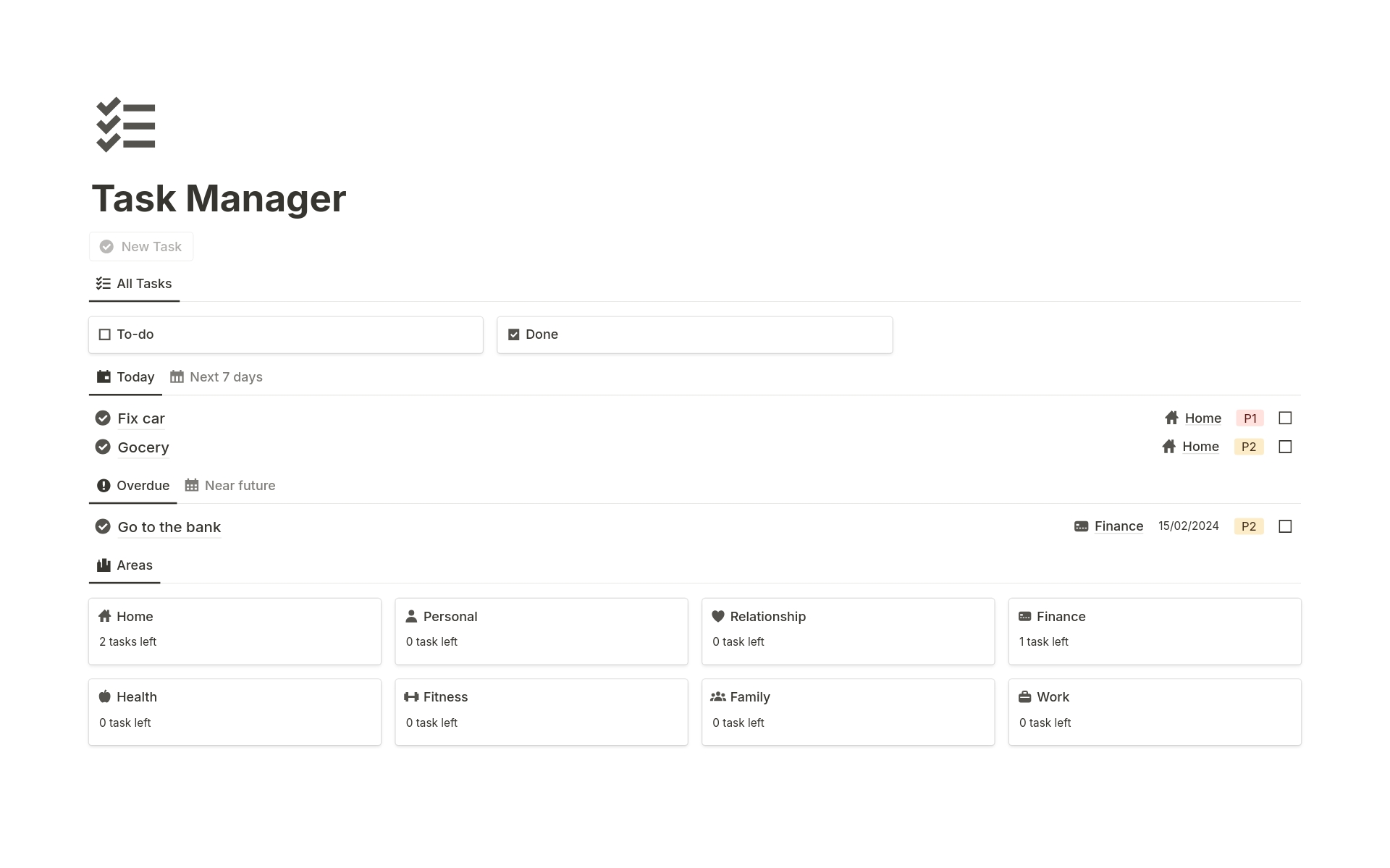
Task: Click the Home area house icon
Action: click(x=105, y=615)
